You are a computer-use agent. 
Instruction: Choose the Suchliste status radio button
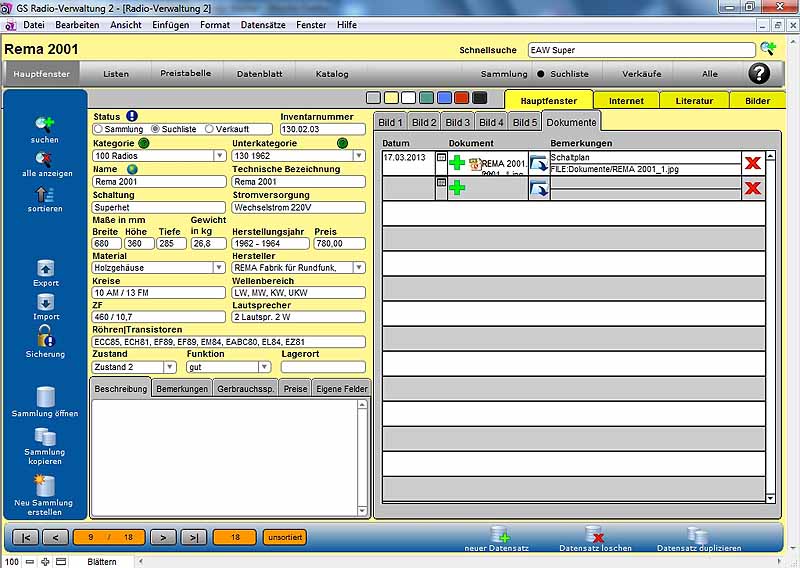[155, 129]
